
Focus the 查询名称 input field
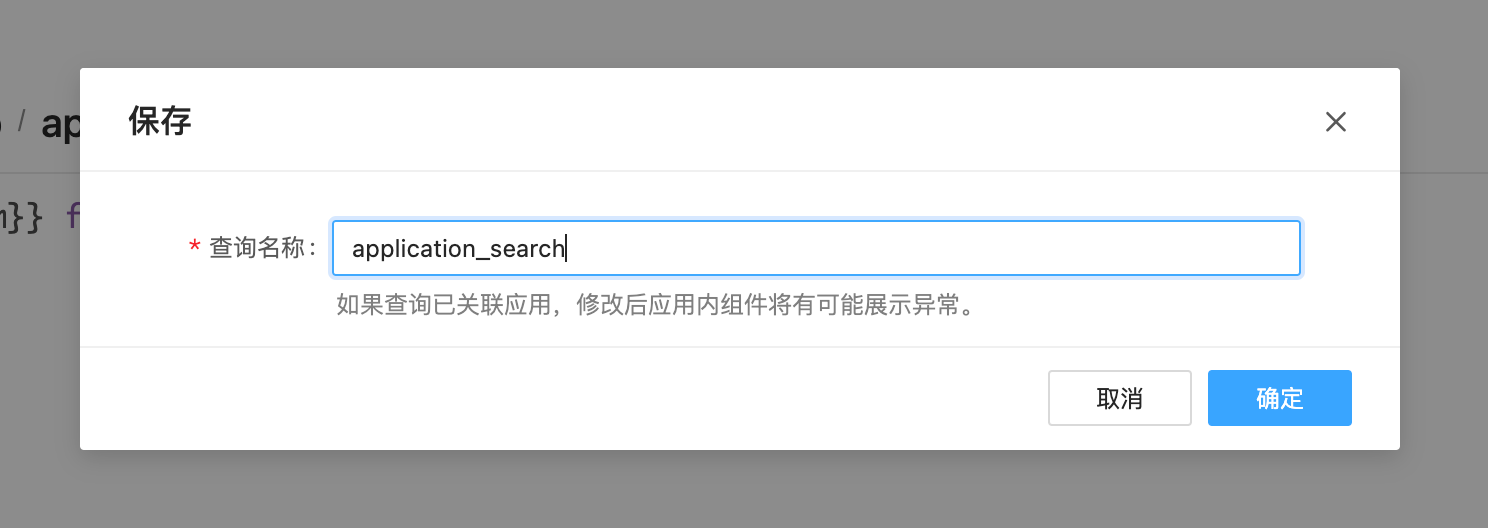tap(816, 248)
